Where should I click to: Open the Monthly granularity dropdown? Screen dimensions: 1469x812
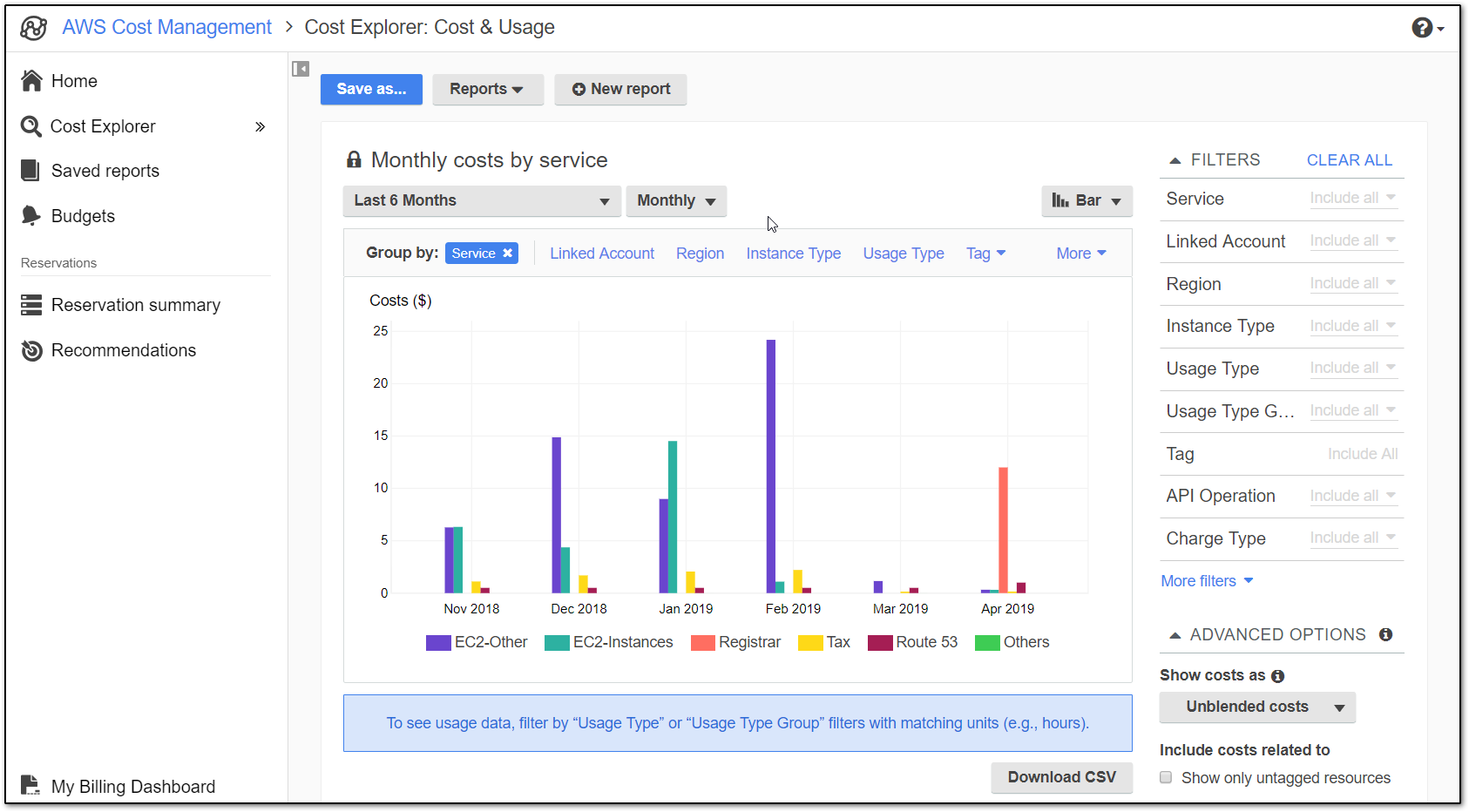point(676,200)
